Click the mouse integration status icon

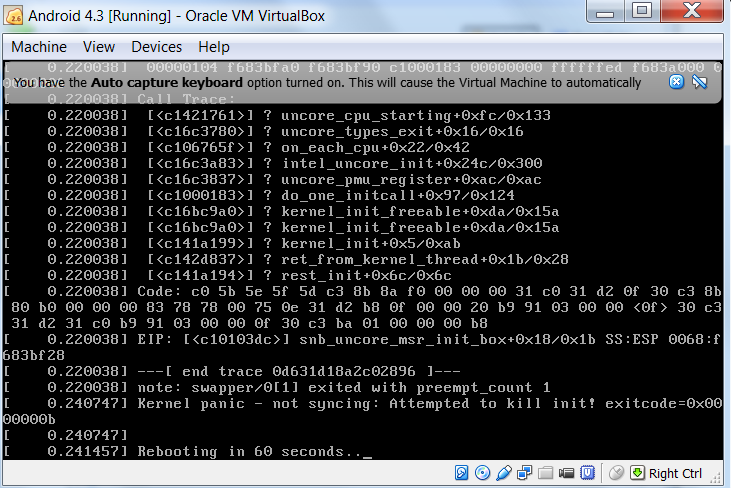point(616,473)
